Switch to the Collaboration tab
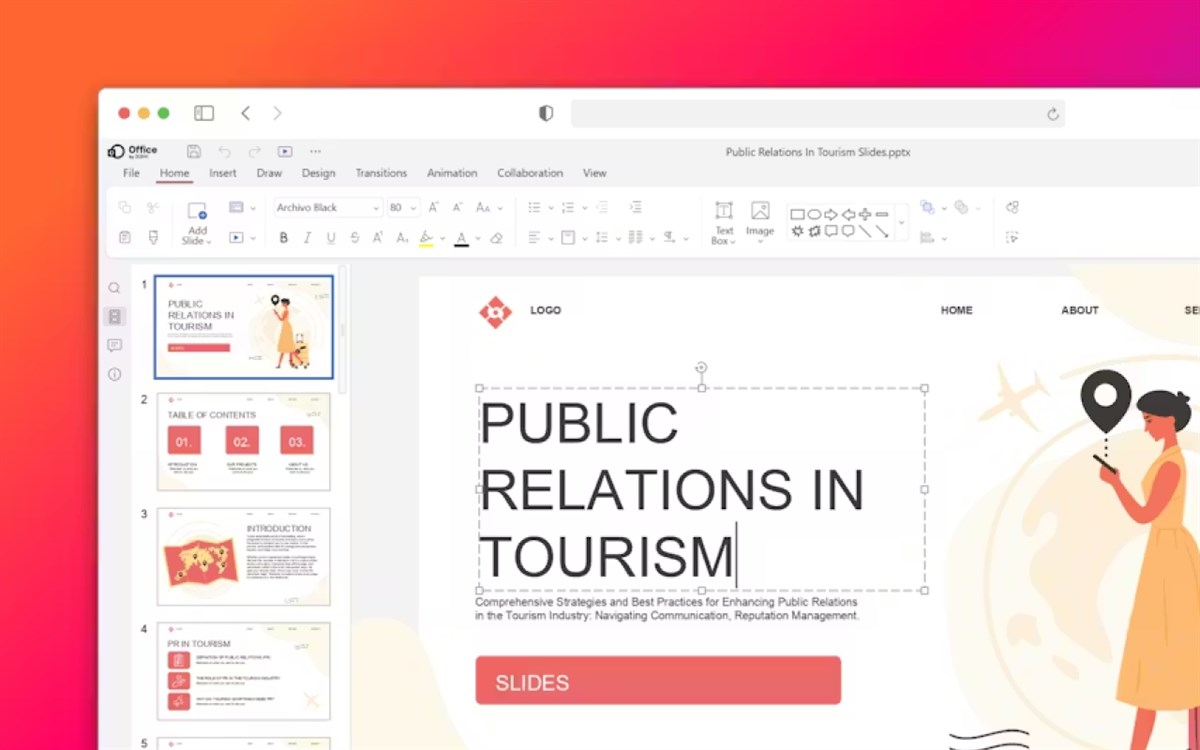This screenshot has height=750, width=1200. coord(530,173)
